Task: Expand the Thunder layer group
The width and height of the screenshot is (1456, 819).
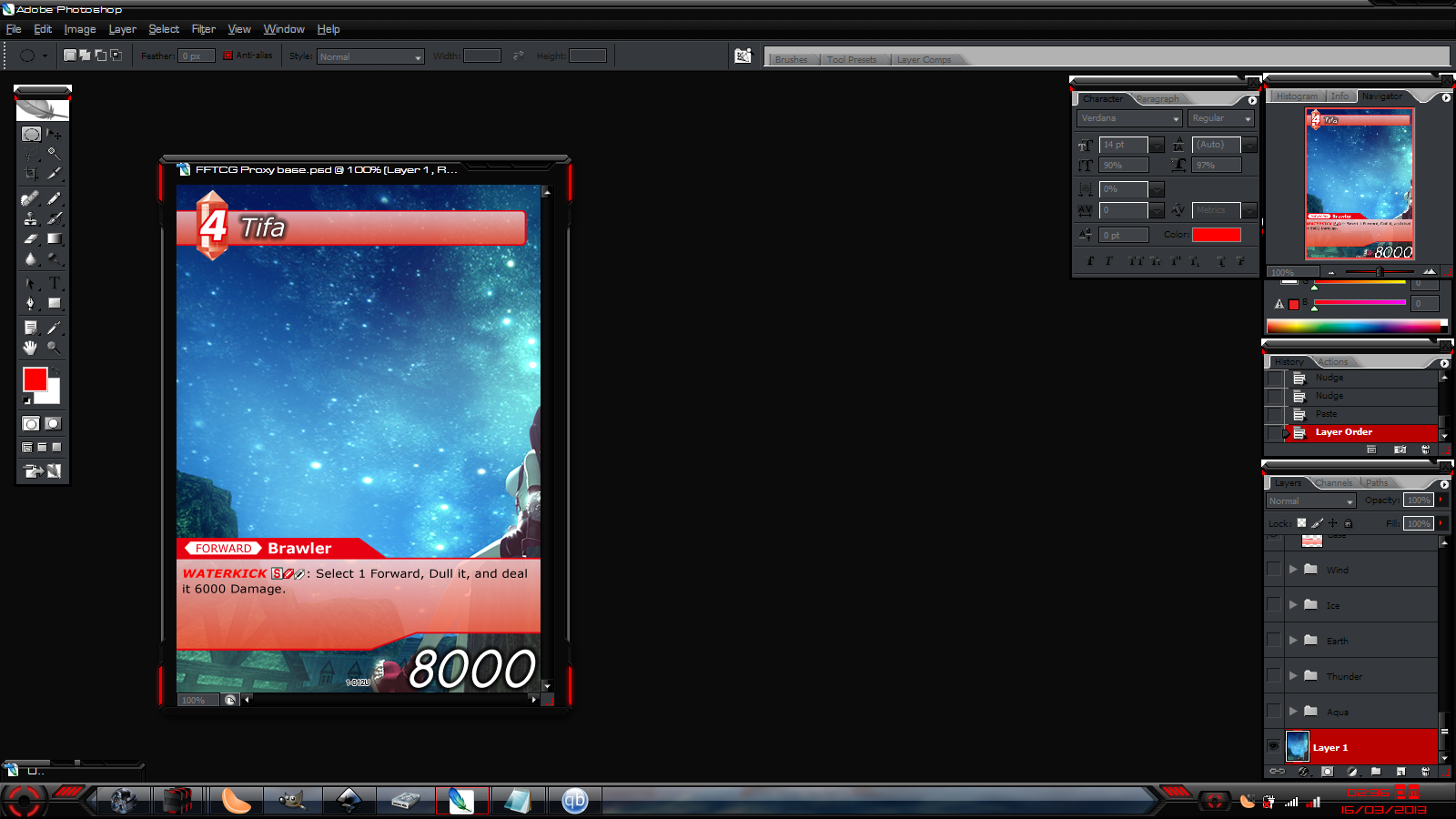Action: coord(1293,675)
